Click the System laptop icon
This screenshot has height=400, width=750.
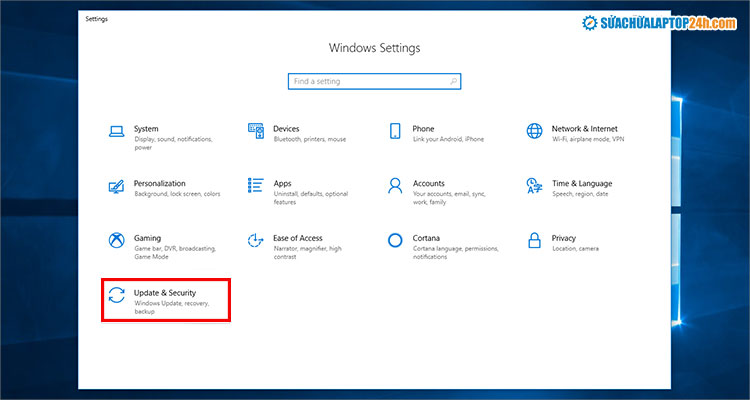pyautogui.click(x=117, y=131)
